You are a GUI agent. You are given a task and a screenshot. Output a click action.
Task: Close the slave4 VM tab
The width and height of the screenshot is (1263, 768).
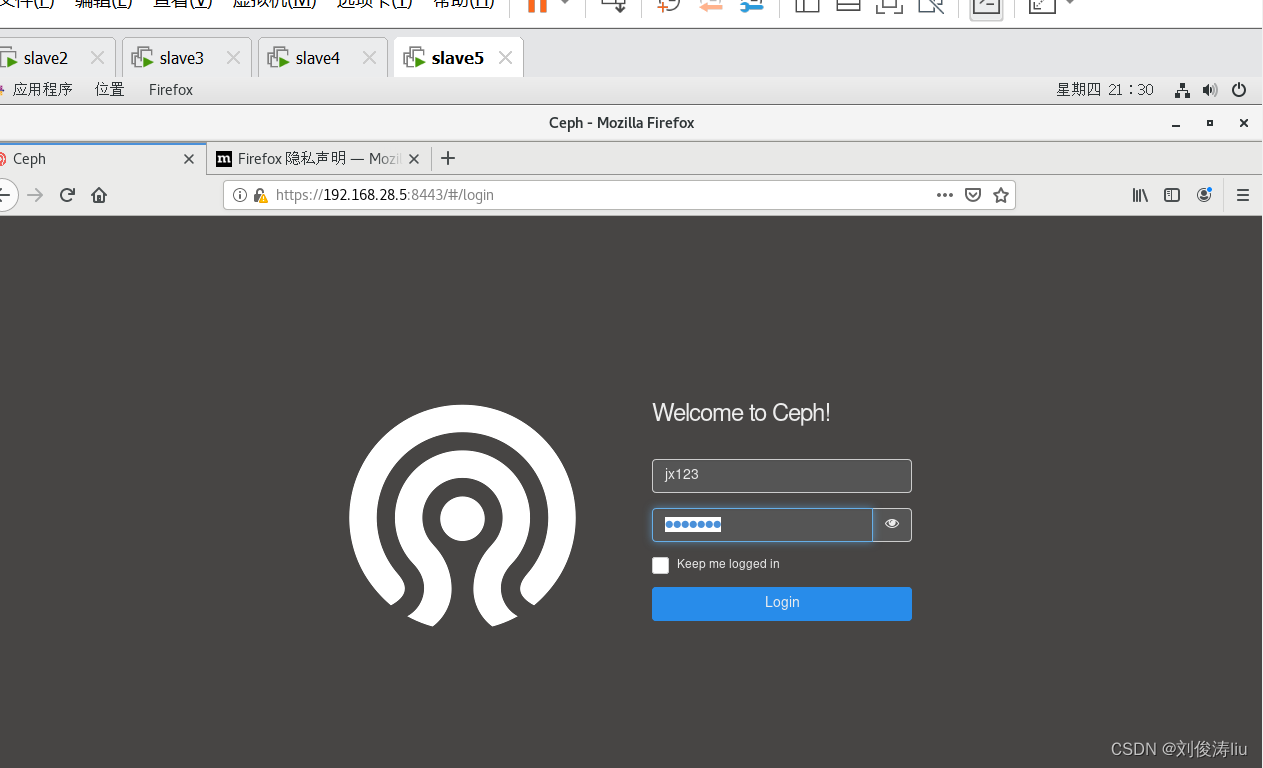click(369, 58)
